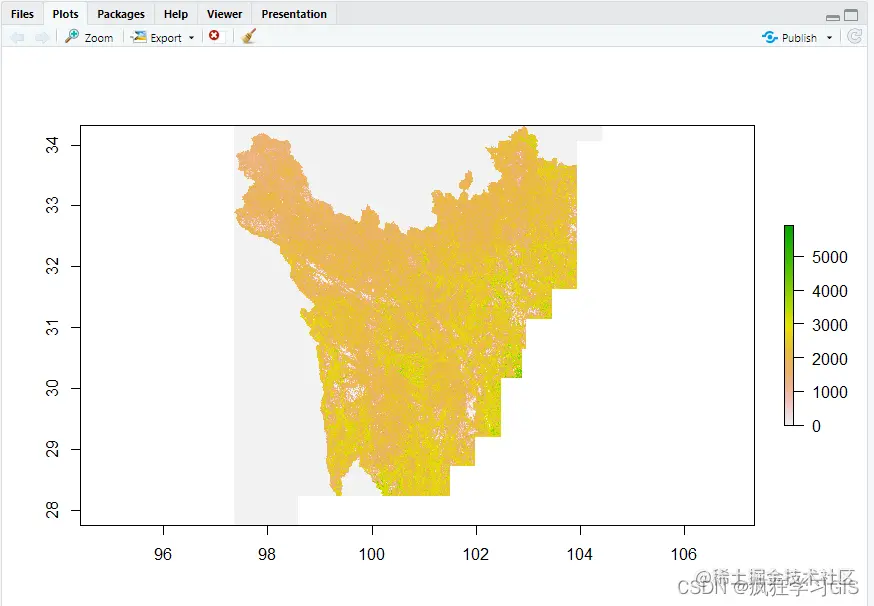Clear all plots with the broom icon

point(249,36)
